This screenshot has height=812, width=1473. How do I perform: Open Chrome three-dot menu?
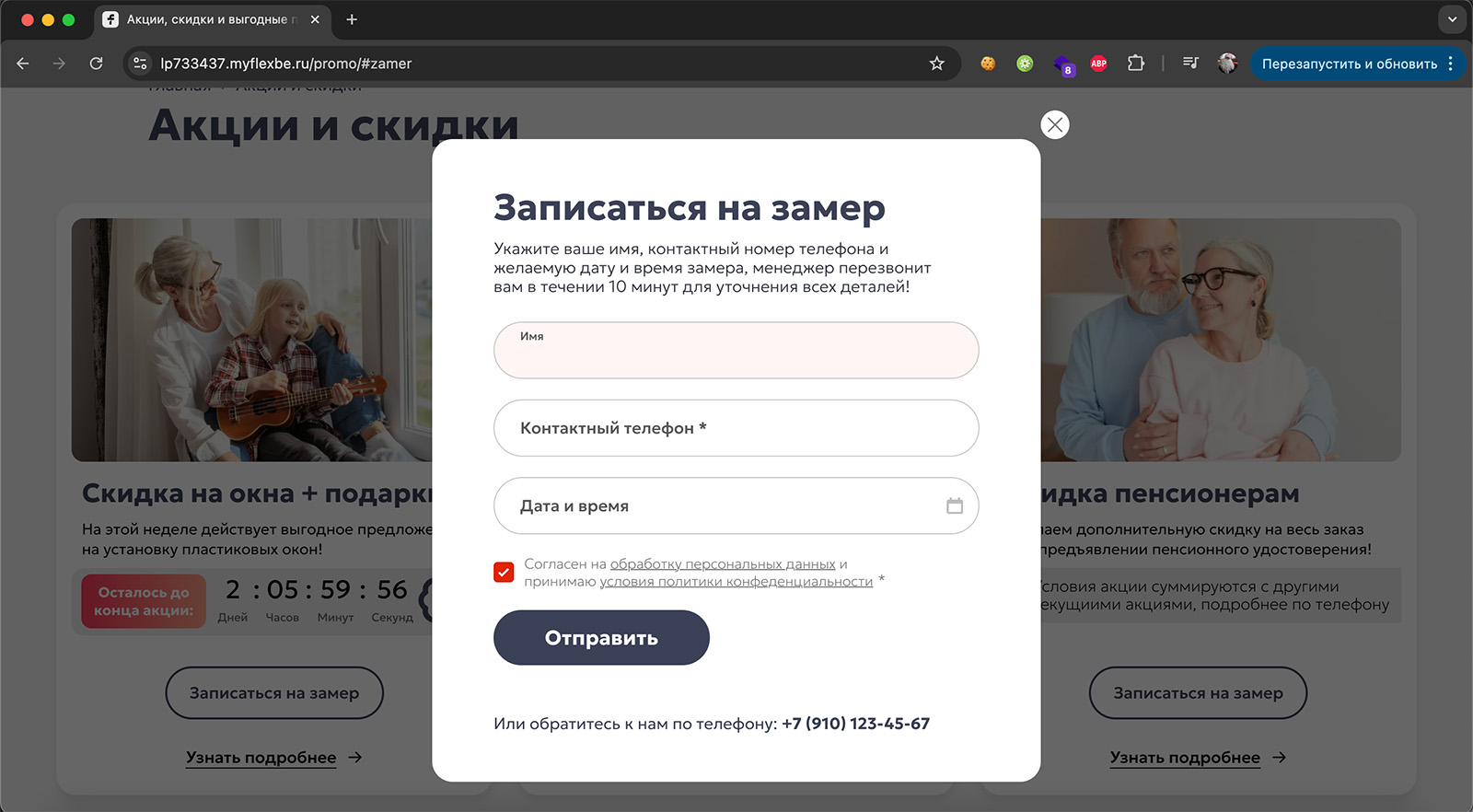click(1451, 64)
